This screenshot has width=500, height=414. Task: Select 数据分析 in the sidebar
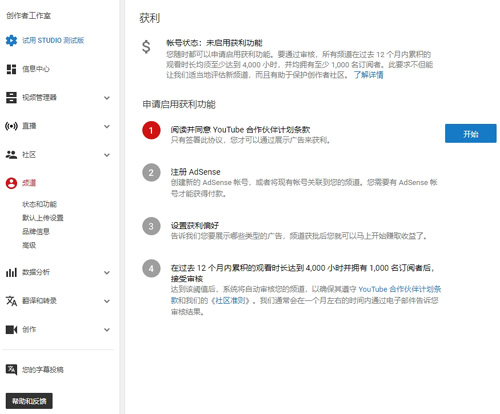(36, 272)
